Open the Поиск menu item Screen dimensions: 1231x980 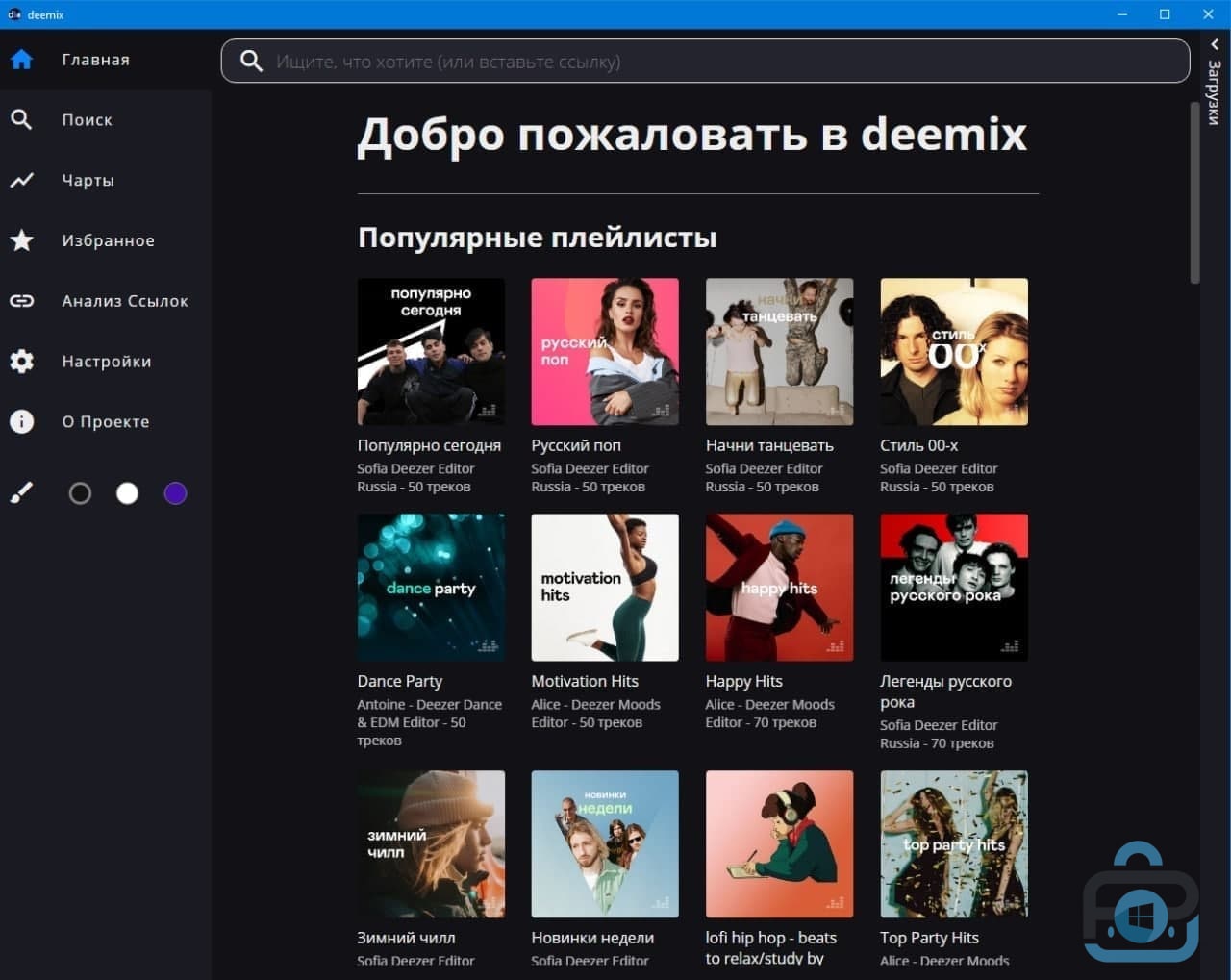(x=106, y=119)
